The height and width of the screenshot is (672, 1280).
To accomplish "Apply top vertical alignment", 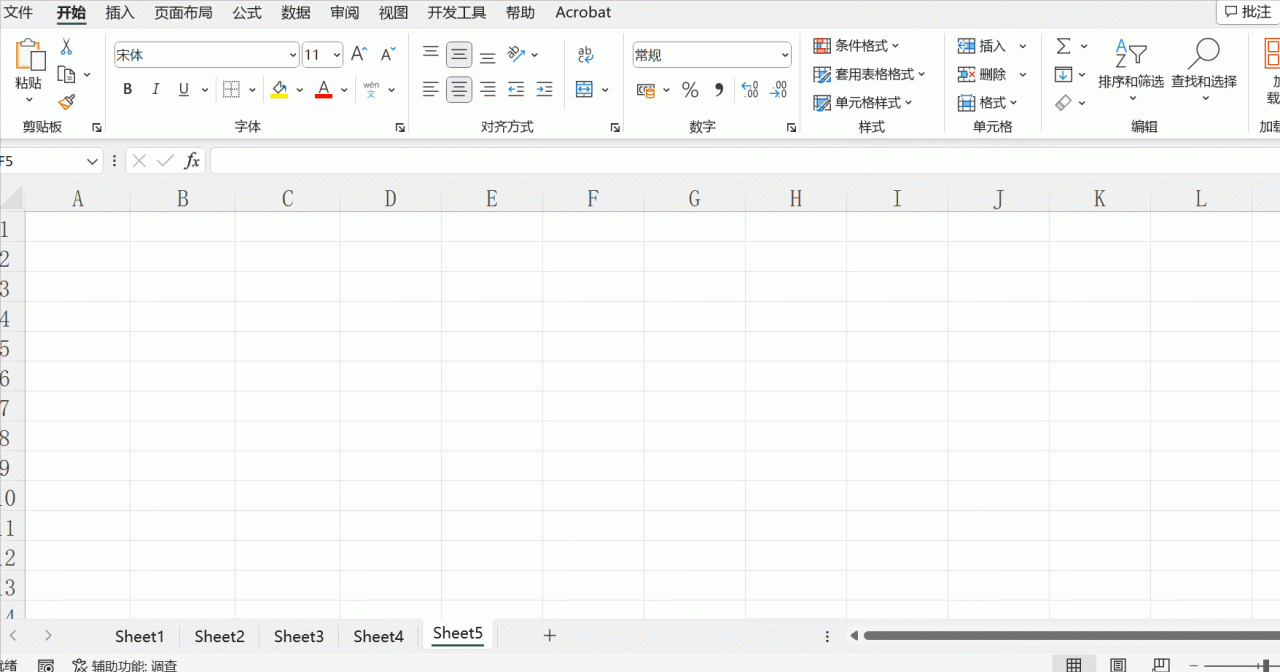I will pos(430,54).
